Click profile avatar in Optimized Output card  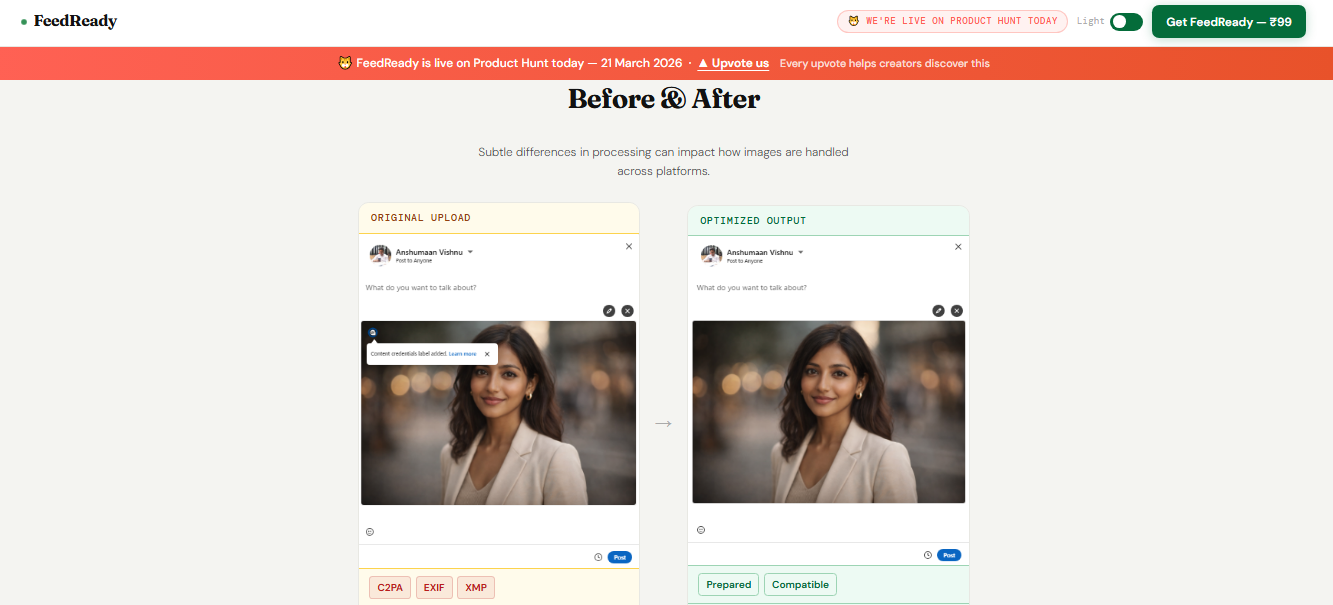[x=711, y=255]
